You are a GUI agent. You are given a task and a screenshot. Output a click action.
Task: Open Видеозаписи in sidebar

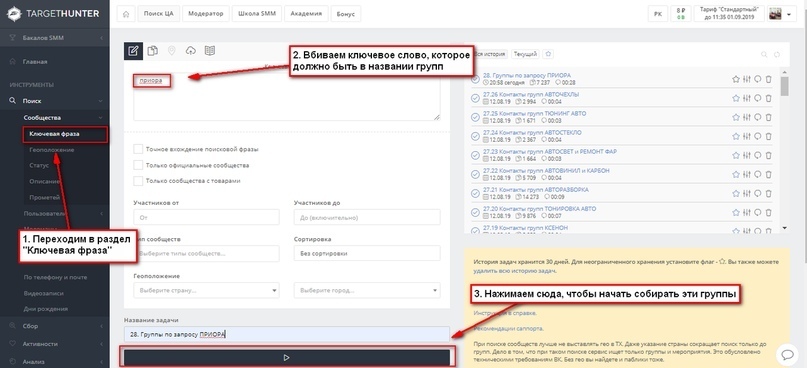pyautogui.click(x=43, y=293)
